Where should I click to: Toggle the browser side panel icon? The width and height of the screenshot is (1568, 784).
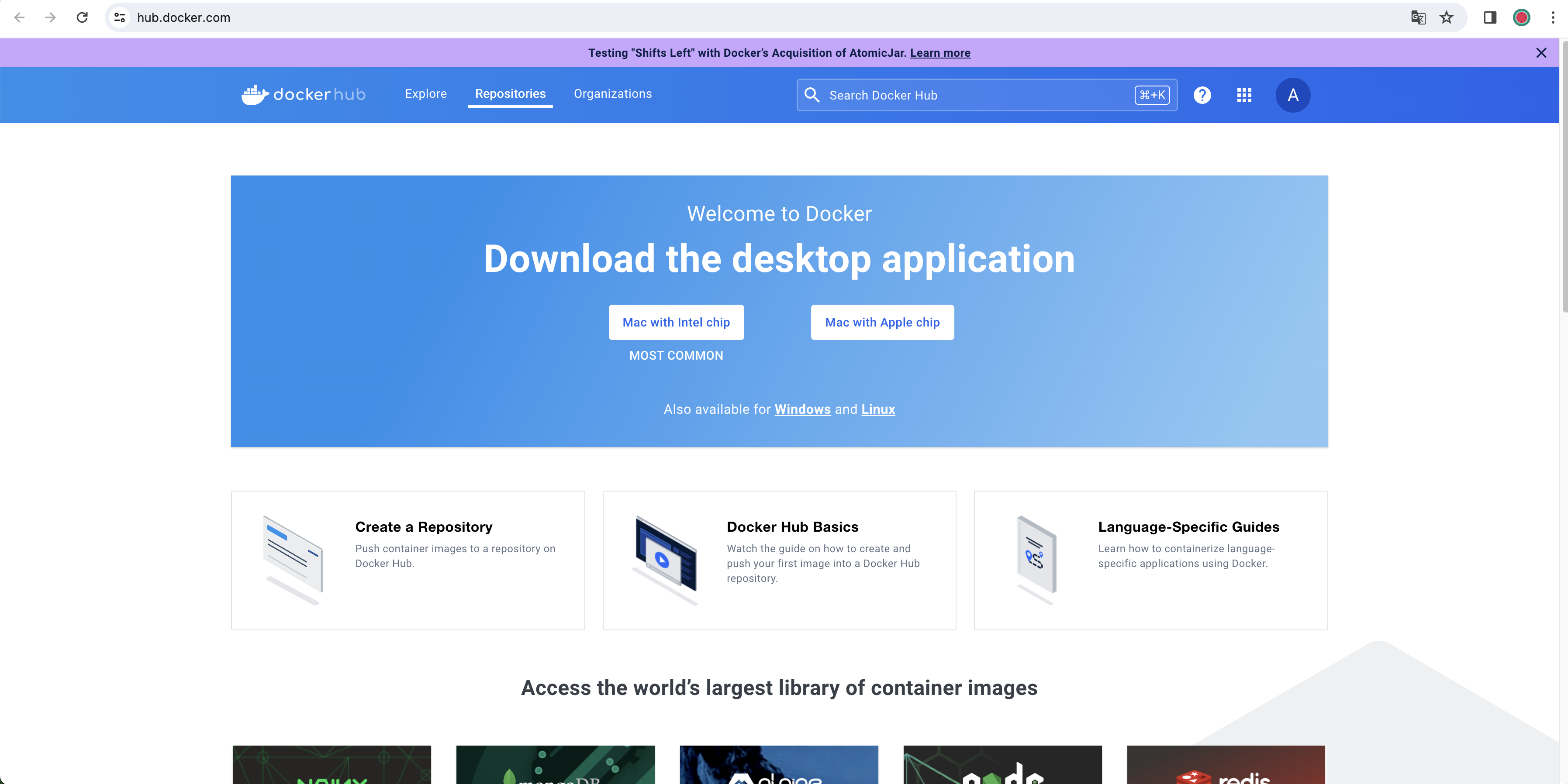coord(1489,17)
